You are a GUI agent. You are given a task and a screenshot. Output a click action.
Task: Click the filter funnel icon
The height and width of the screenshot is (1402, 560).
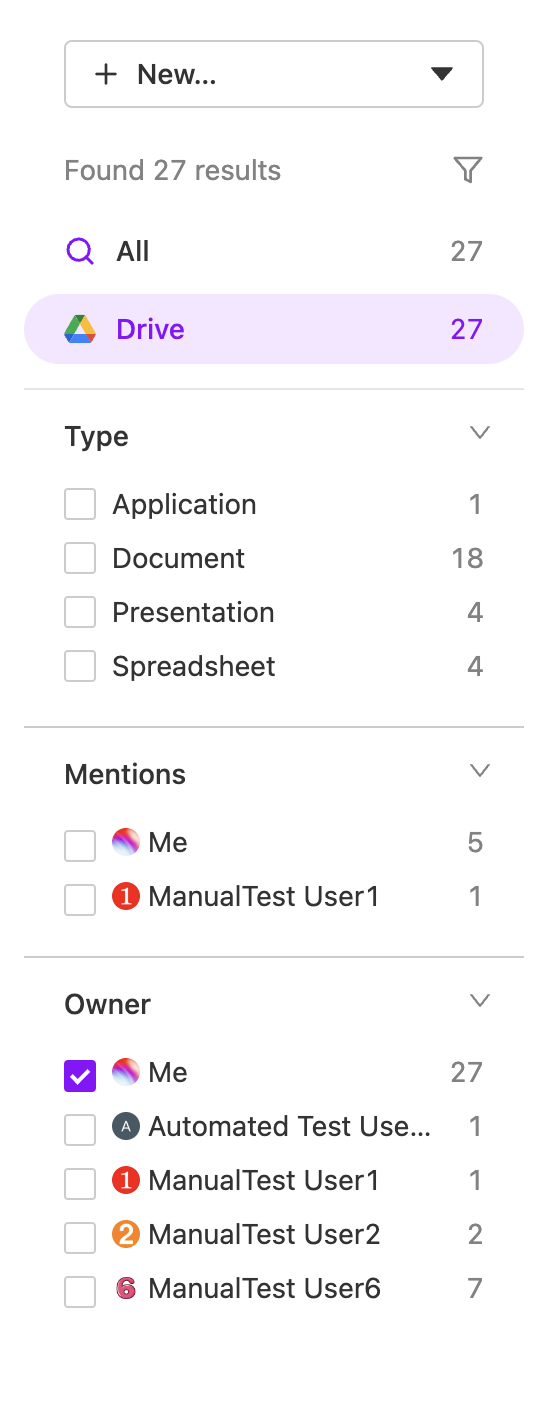pos(468,170)
